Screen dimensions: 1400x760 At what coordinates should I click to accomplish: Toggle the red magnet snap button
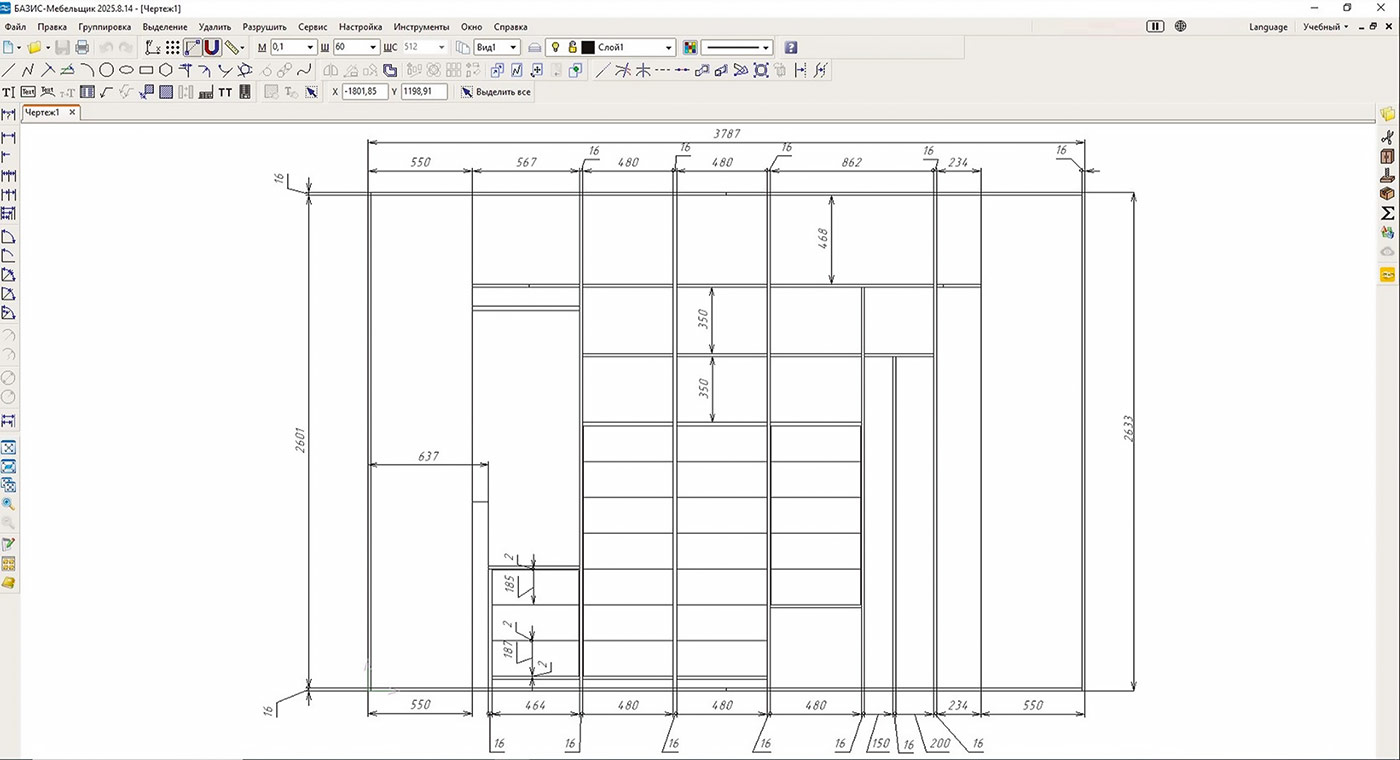click(212, 47)
